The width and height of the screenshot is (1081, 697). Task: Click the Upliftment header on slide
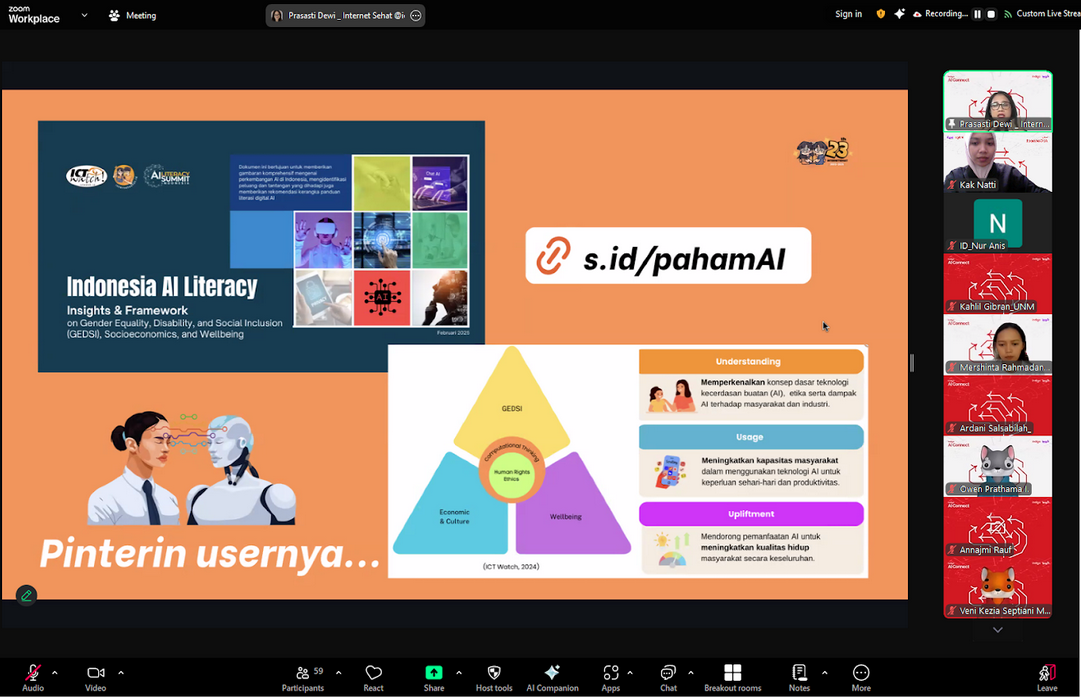pos(751,514)
